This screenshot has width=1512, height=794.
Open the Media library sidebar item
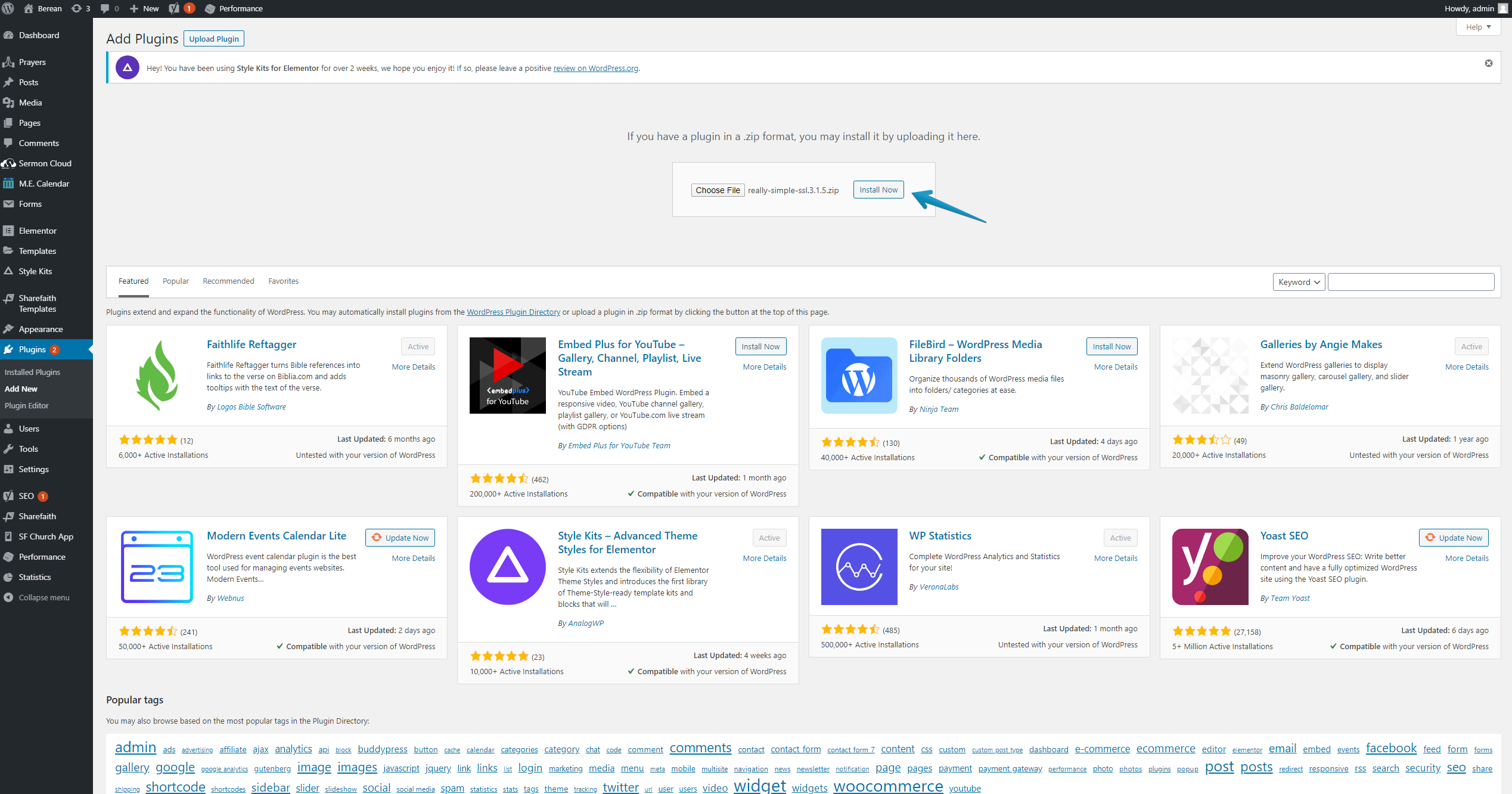click(x=30, y=103)
